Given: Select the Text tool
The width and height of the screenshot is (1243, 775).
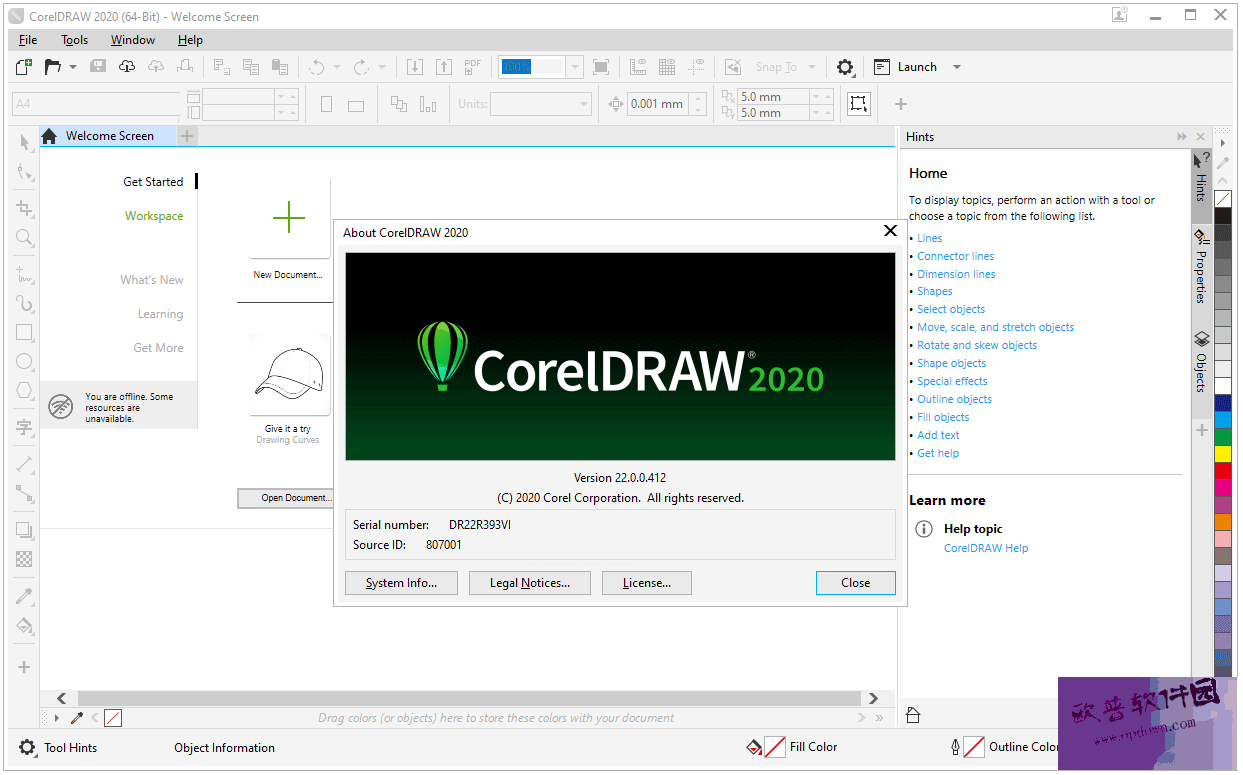Looking at the screenshot, I should click(x=25, y=428).
